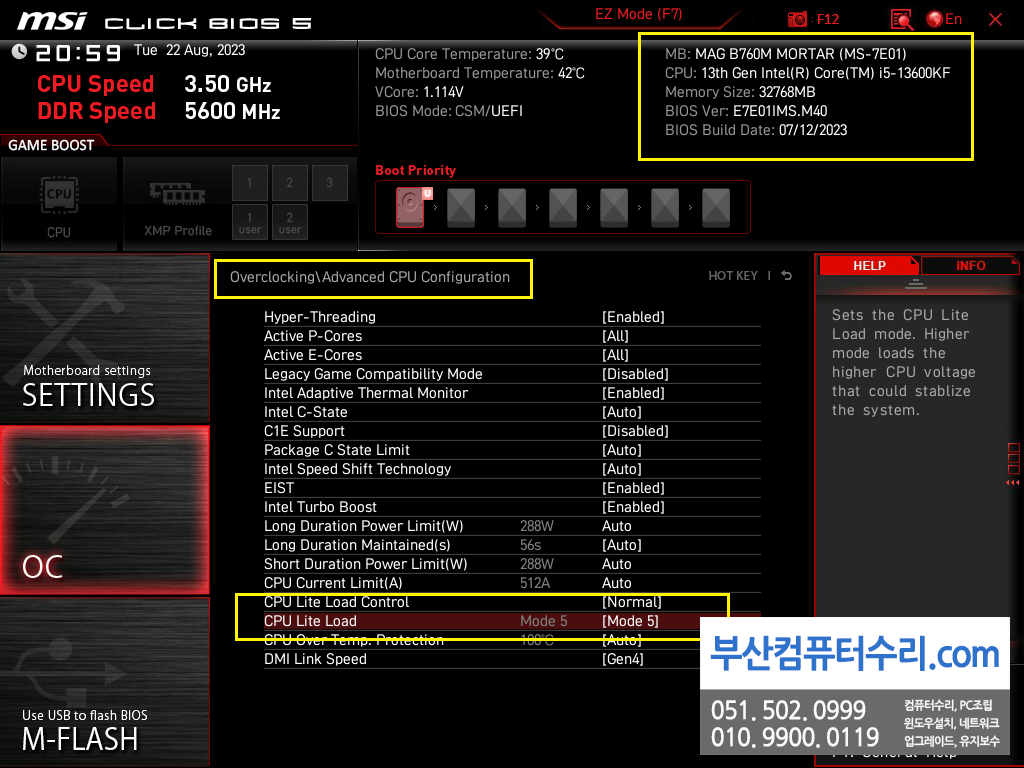Open the SETTINGS motherboard settings panel

[104, 338]
